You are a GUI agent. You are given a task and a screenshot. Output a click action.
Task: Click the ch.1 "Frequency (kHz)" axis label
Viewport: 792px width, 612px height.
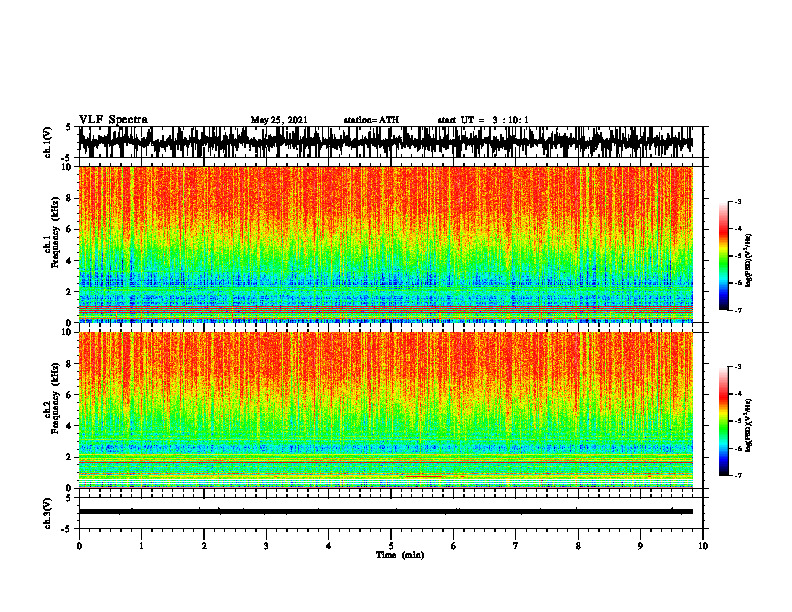pyautogui.click(x=56, y=232)
